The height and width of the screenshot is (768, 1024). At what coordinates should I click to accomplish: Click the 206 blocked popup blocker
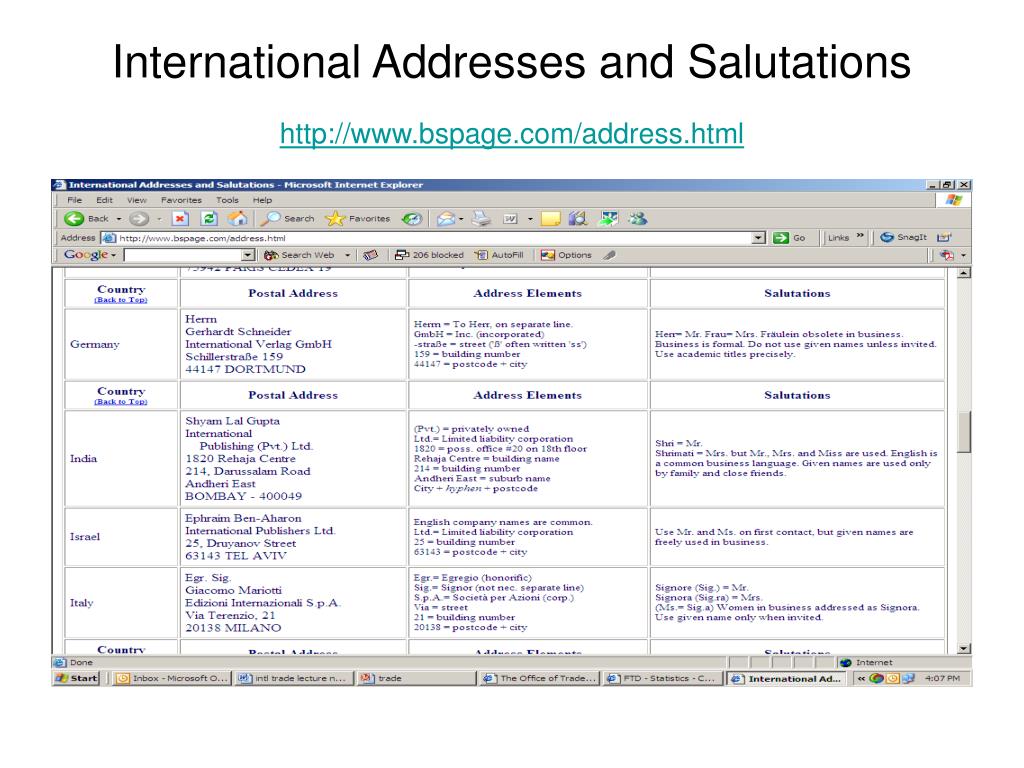pos(429,255)
